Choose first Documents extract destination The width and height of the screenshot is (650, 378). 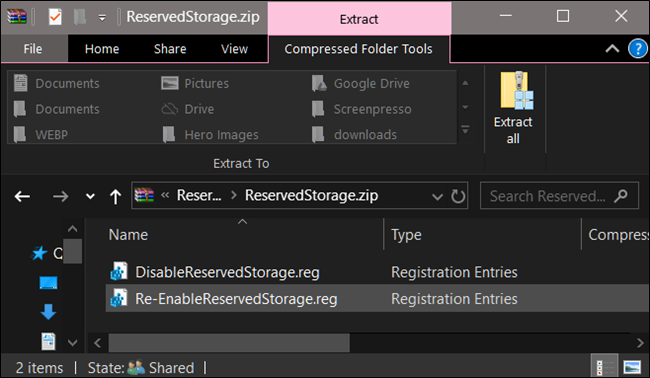pyautogui.click(x=57, y=83)
